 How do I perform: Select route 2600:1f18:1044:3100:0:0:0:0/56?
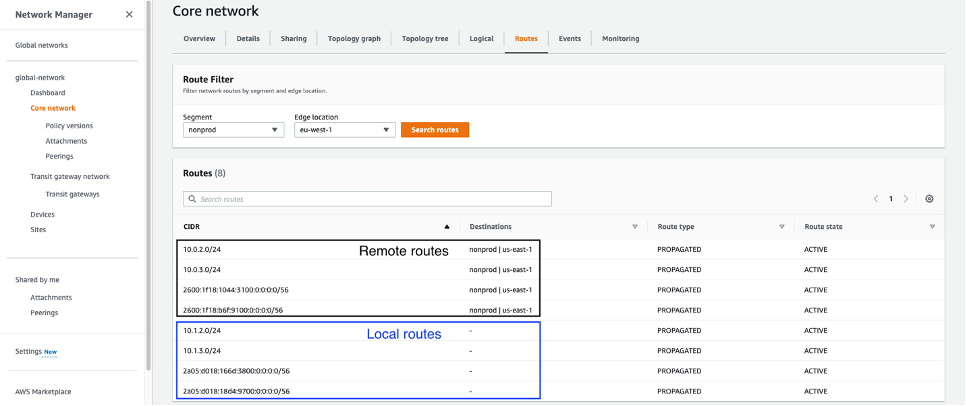coord(558,290)
